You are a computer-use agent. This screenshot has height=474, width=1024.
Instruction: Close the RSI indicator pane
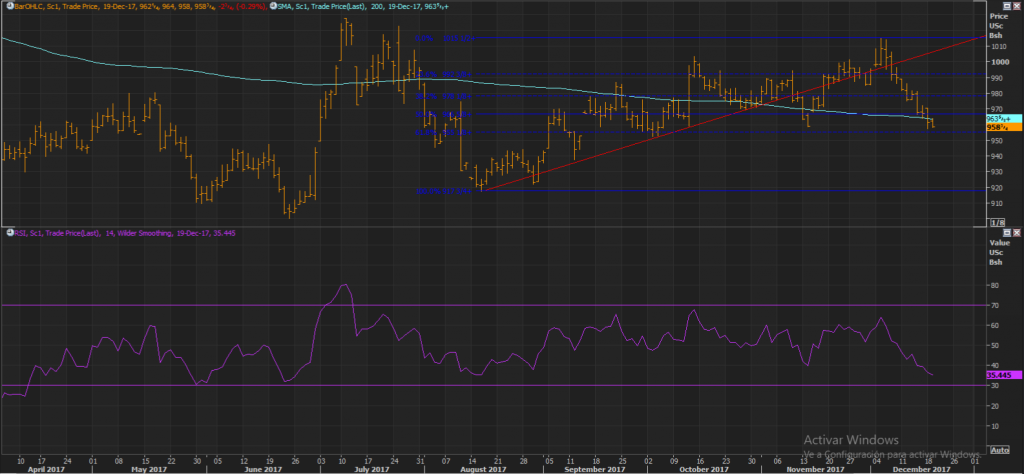coord(1016,232)
